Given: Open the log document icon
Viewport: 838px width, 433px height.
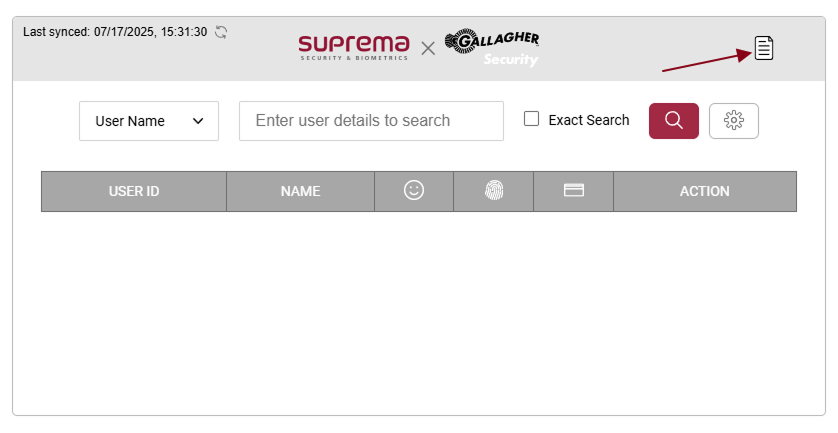Looking at the screenshot, I should pyautogui.click(x=764, y=47).
